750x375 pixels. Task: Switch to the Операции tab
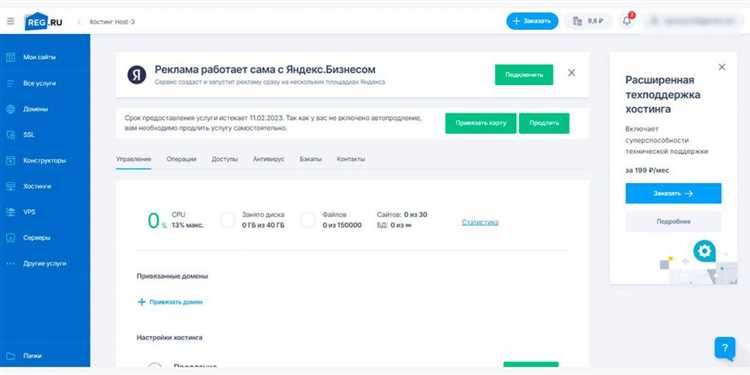[x=181, y=159]
